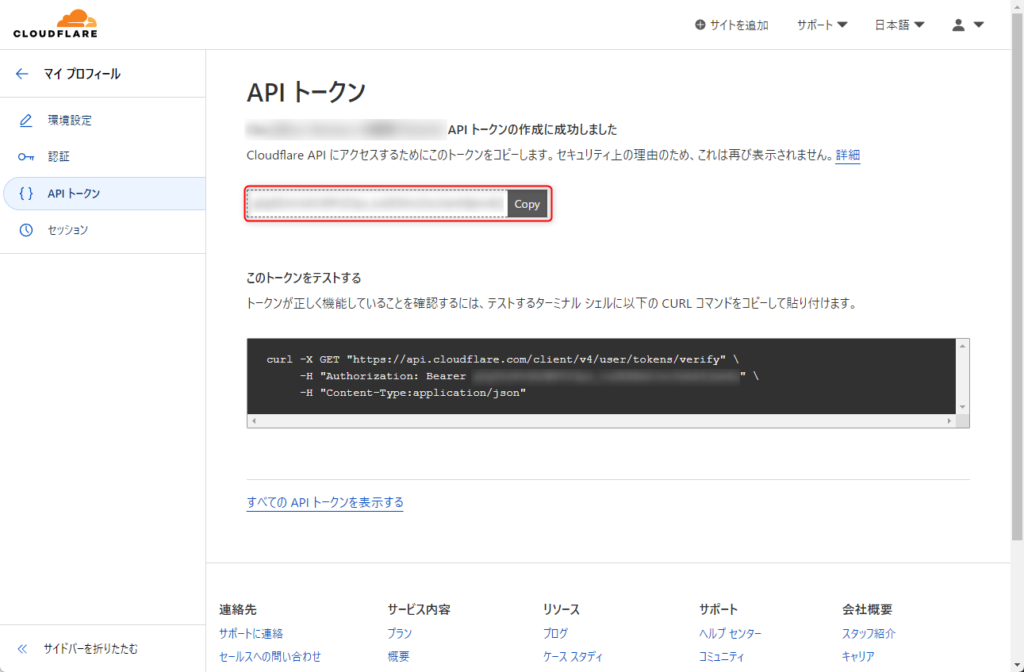
Task: Open the ヘルプ センター footer link
Action: click(x=730, y=633)
